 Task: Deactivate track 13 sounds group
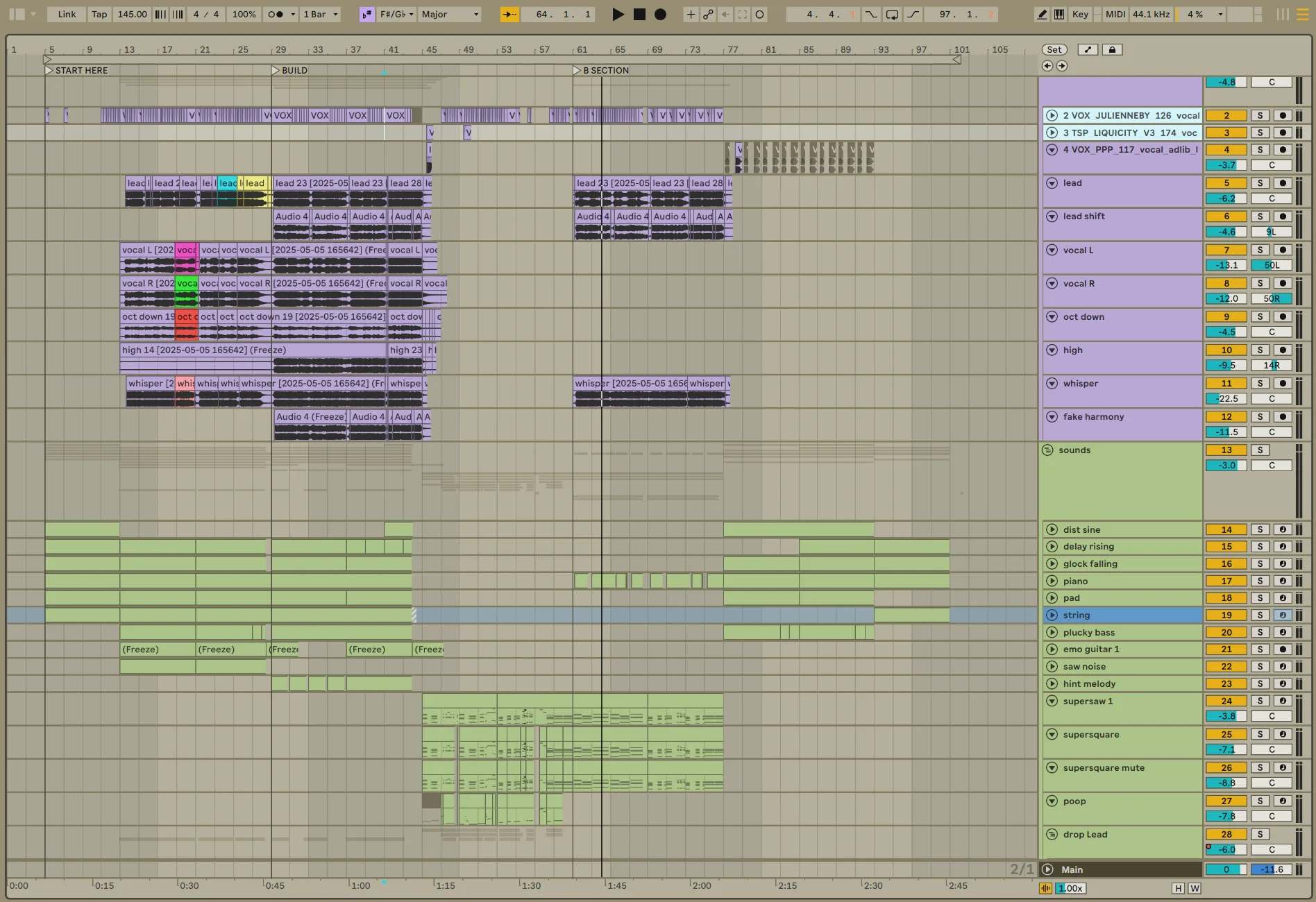pyautogui.click(x=1226, y=450)
